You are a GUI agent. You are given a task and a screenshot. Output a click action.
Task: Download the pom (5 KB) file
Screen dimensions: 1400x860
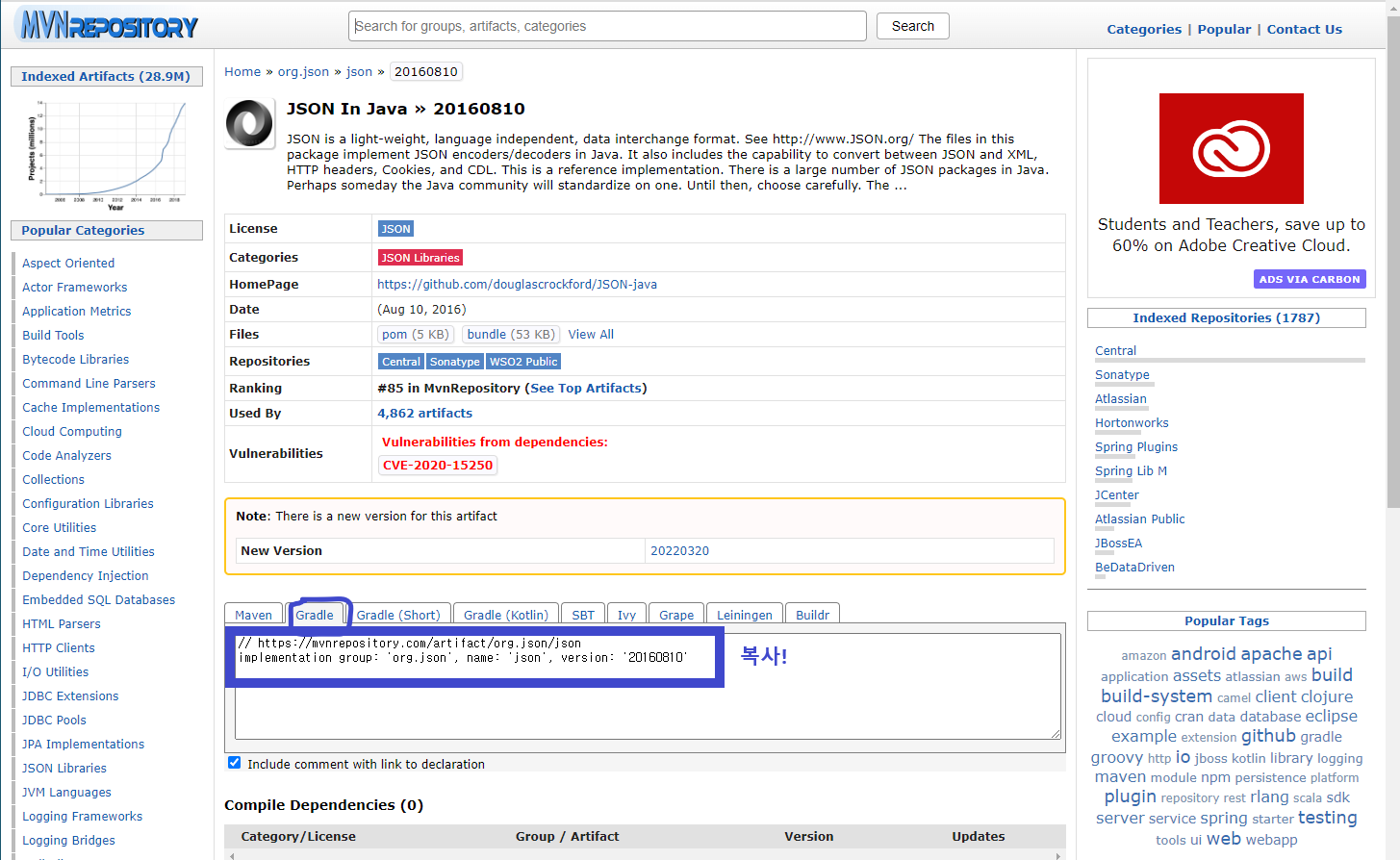coord(415,334)
